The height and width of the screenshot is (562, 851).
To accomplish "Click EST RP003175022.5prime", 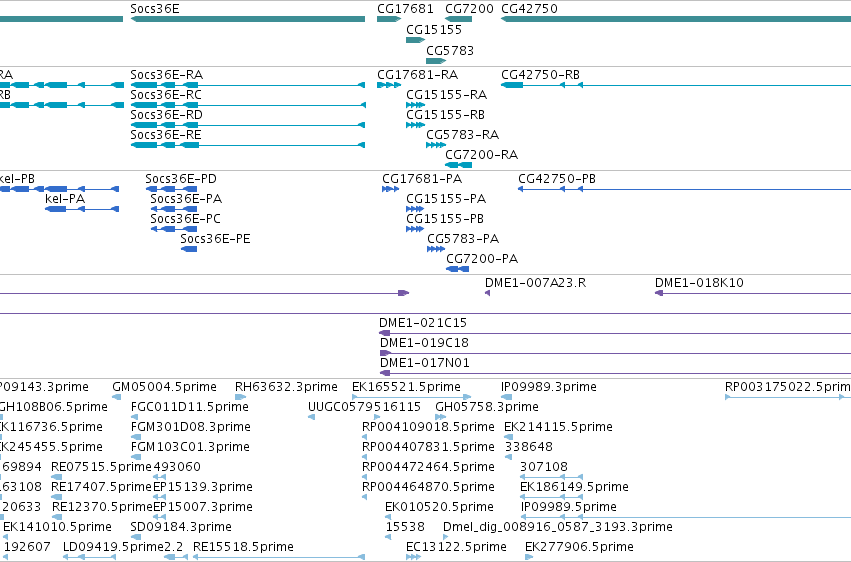I will [x=788, y=387].
